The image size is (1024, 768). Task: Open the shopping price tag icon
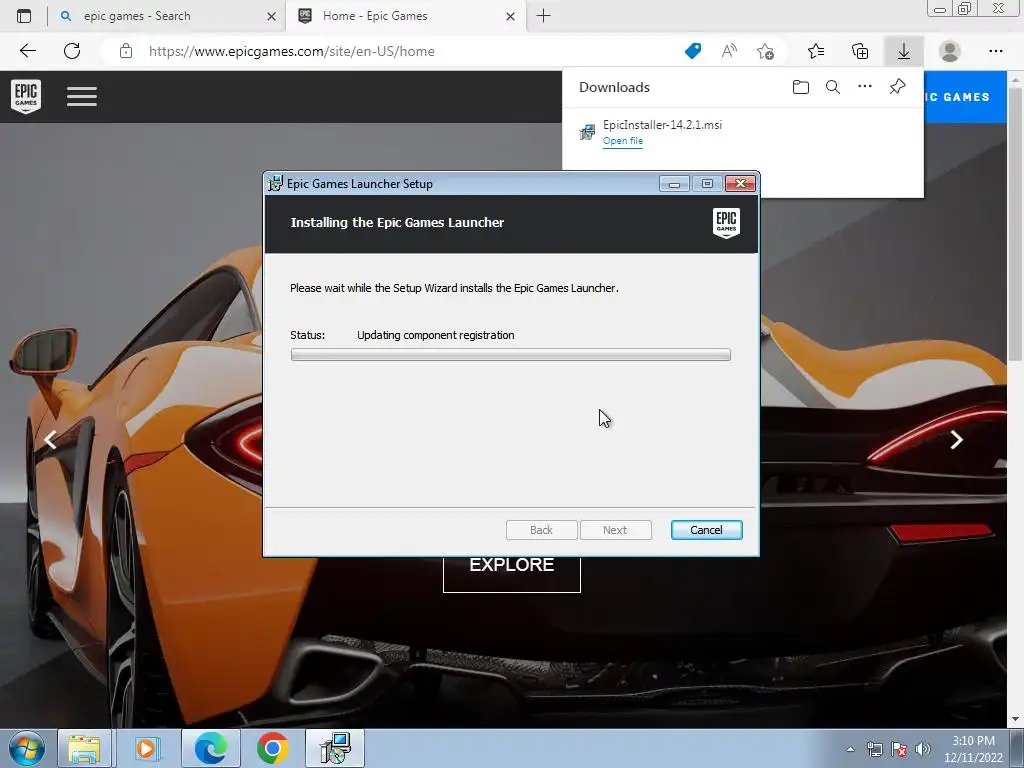coord(693,51)
